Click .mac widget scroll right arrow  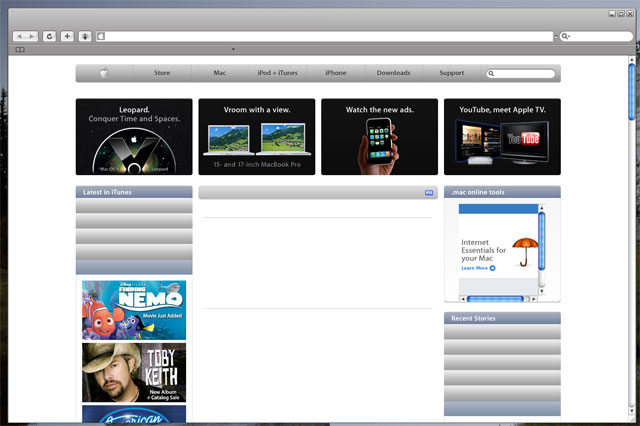click(x=533, y=299)
